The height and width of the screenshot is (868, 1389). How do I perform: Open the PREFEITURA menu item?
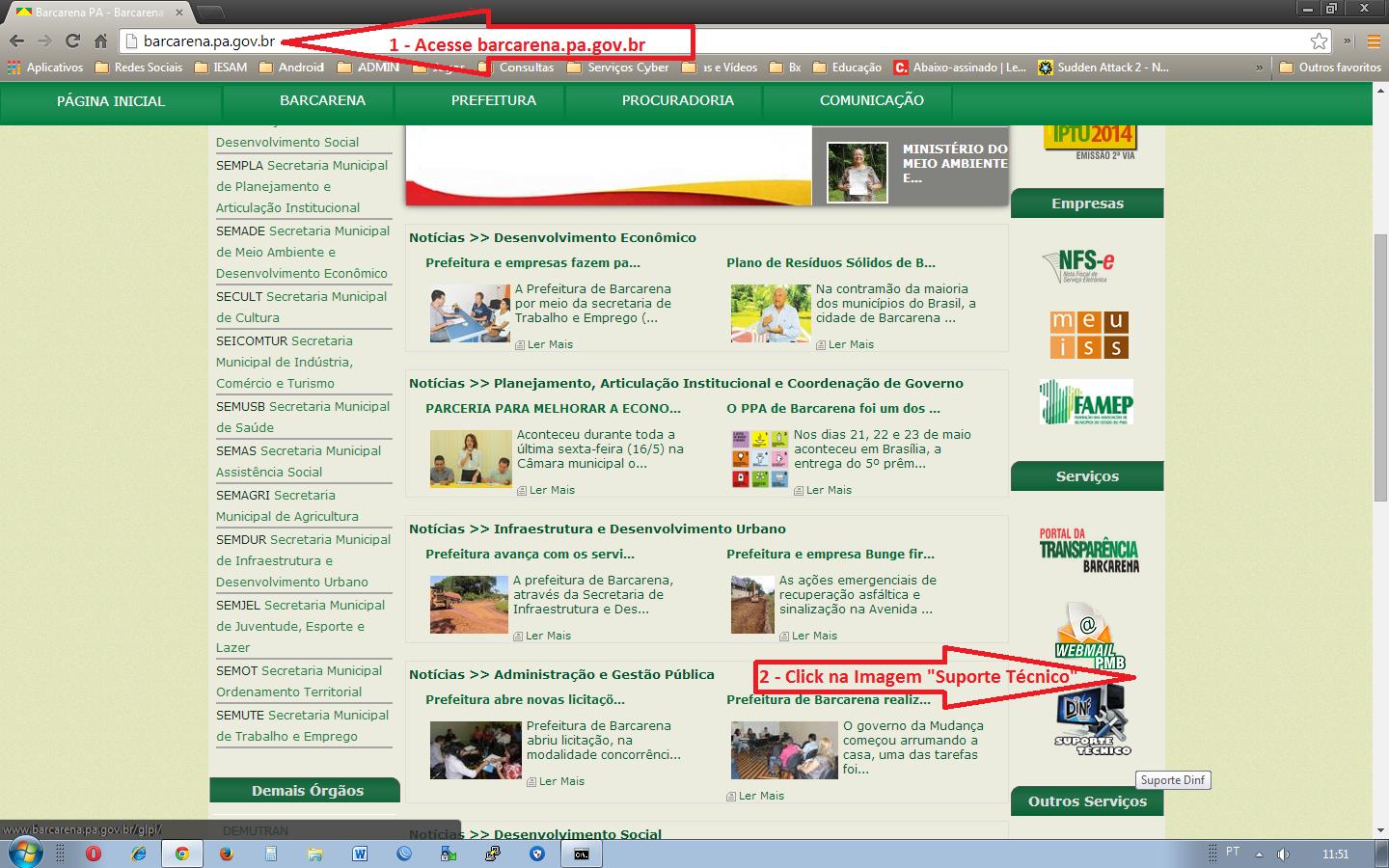(x=494, y=100)
